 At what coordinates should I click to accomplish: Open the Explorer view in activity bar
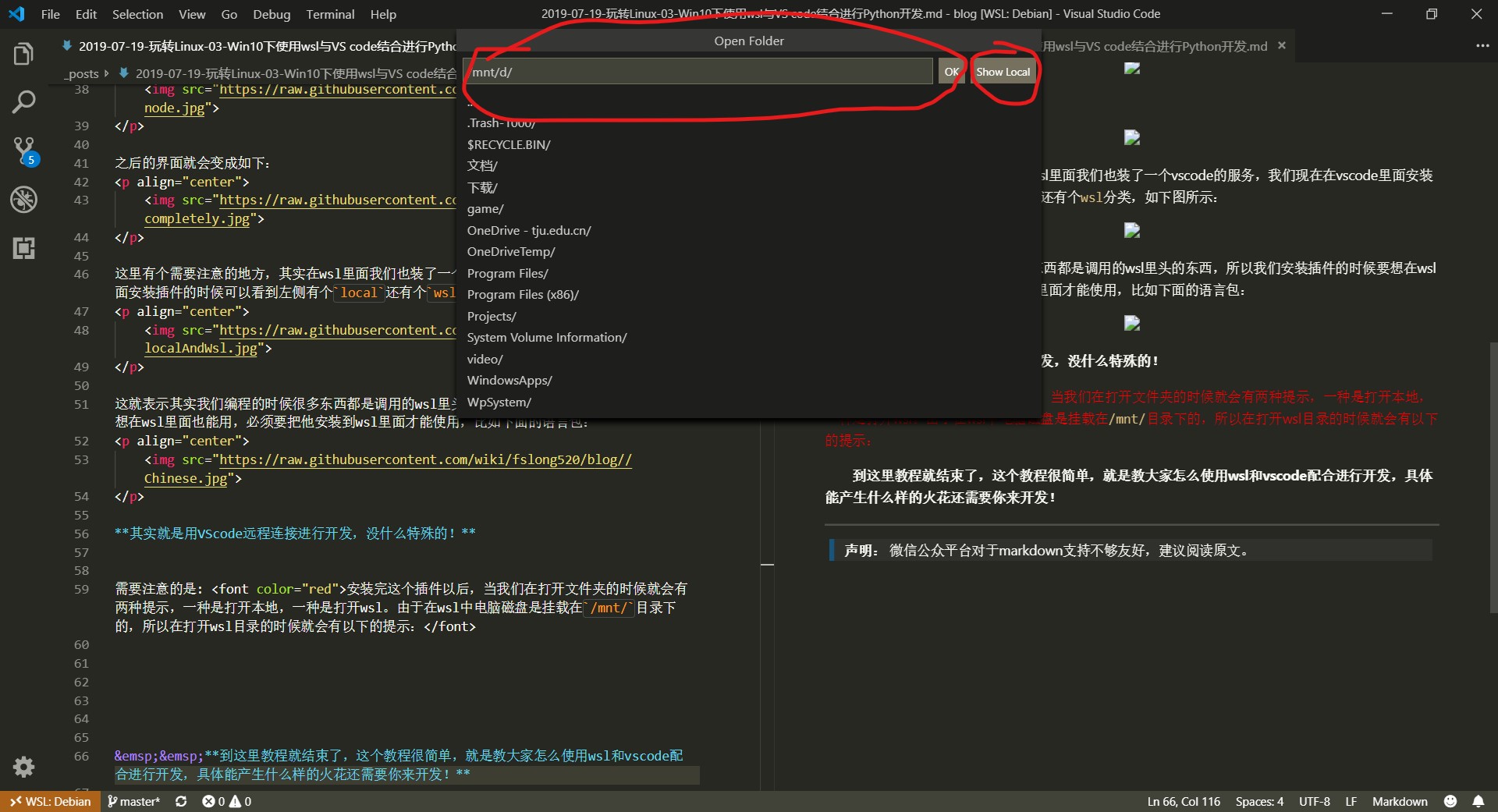click(23, 54)
